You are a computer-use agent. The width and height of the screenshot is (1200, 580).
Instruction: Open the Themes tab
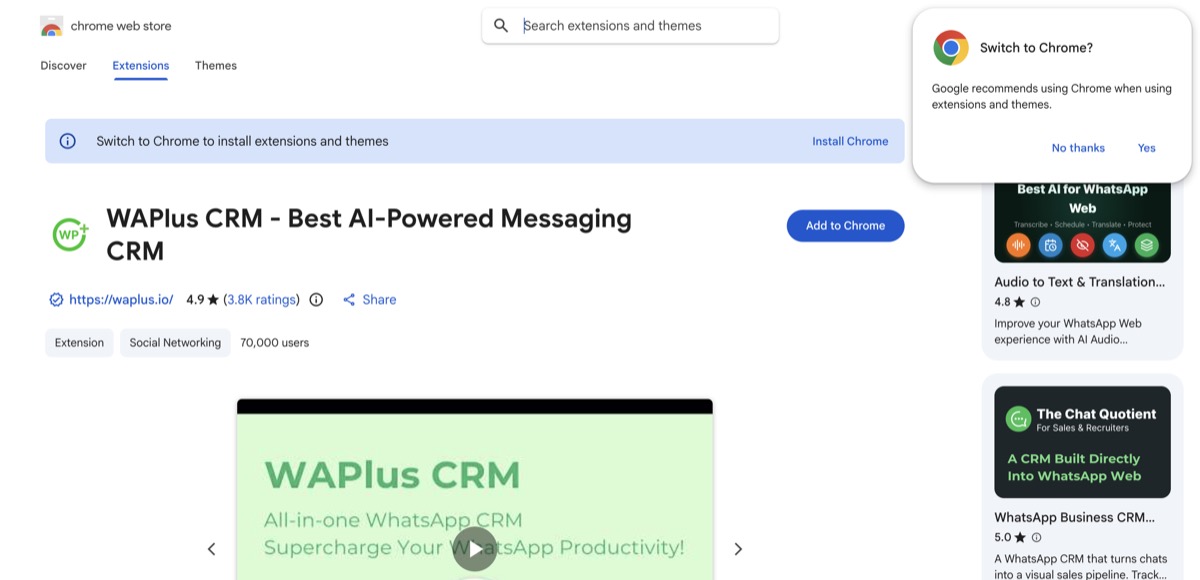point(216,66)
